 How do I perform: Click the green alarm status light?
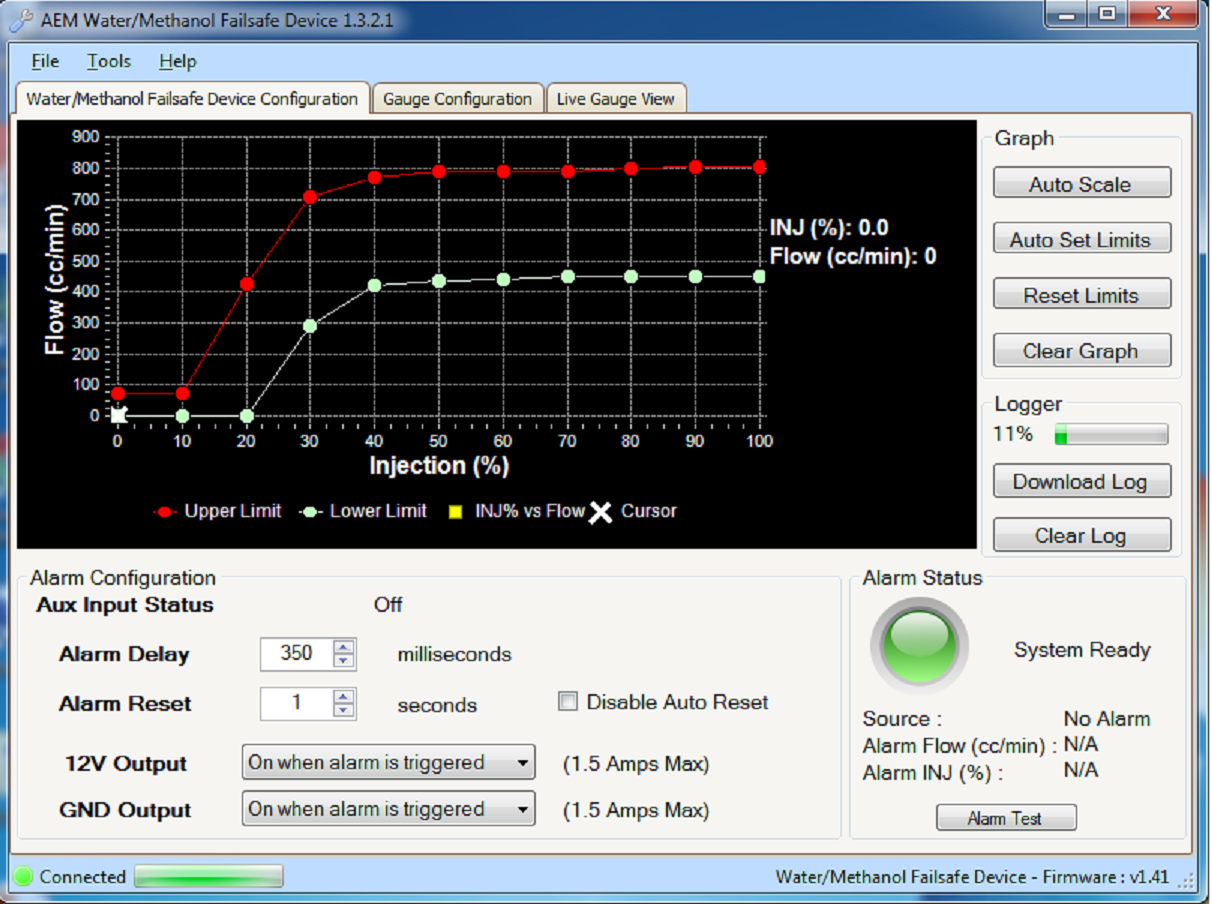tap(919, 646)
